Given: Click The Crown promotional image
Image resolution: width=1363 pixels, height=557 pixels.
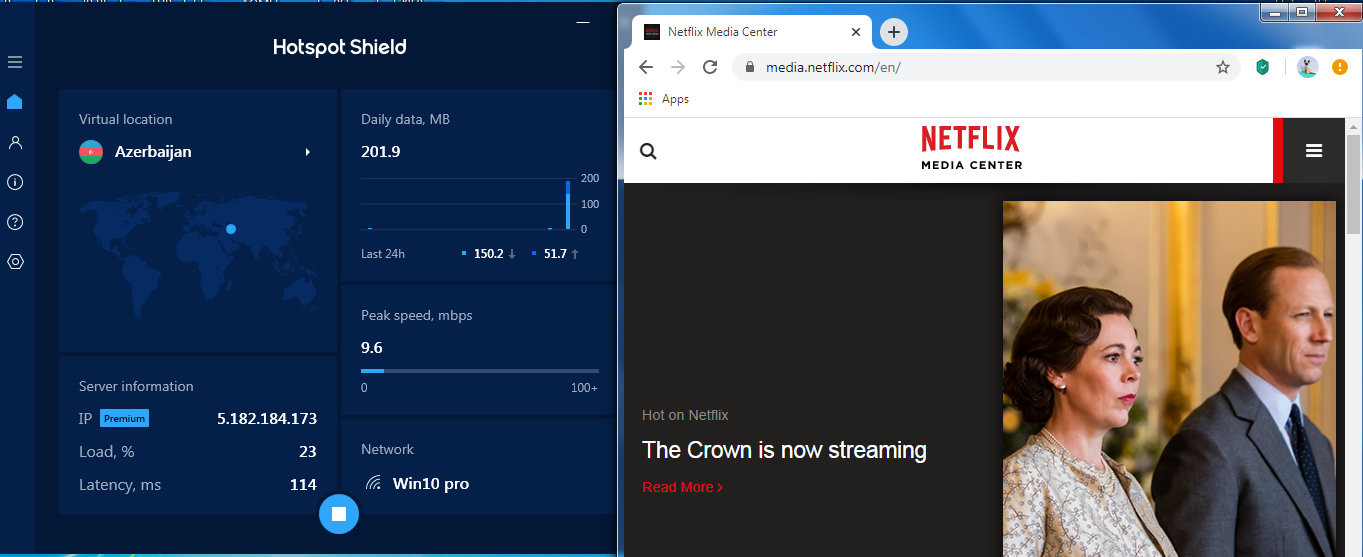Looking at the screenshot, I should 1169,379.
